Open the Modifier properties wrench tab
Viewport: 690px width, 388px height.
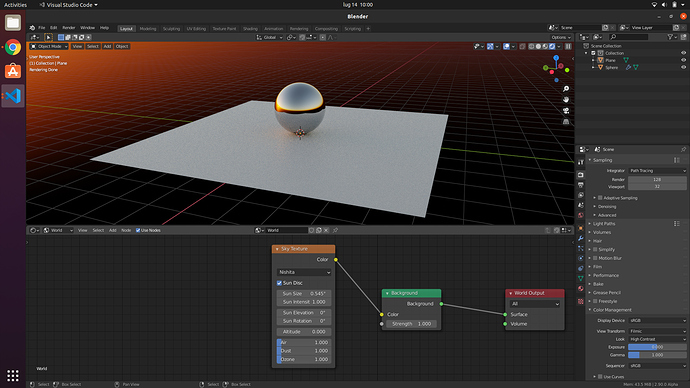coord(581,238)
